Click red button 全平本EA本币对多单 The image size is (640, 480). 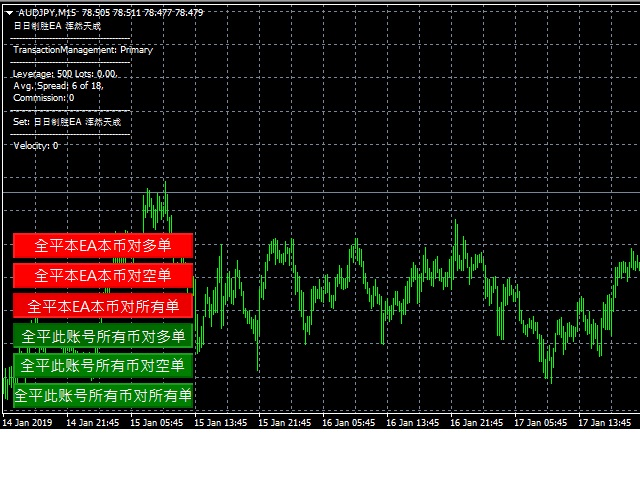(x=102, y=245)
